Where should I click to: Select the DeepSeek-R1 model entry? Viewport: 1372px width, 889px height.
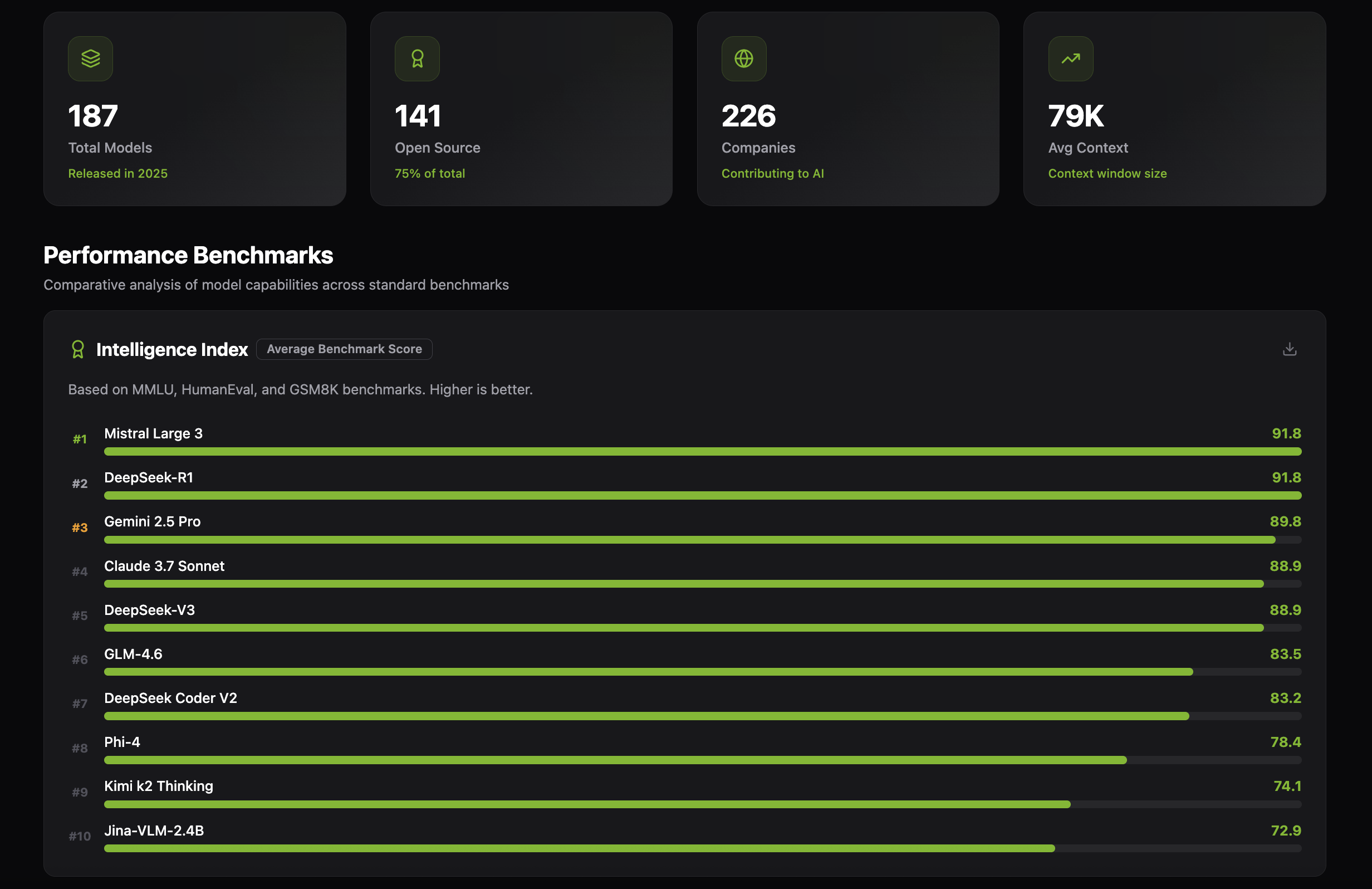tap(149, 478)
